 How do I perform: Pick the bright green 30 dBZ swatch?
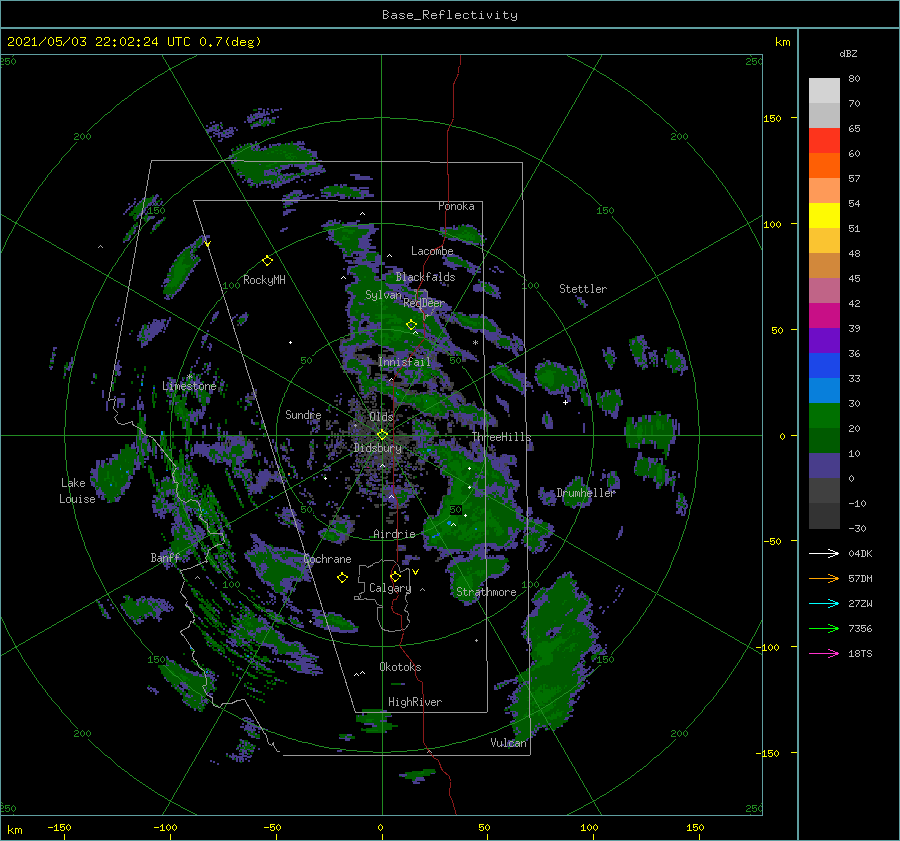tap(824, 415)
